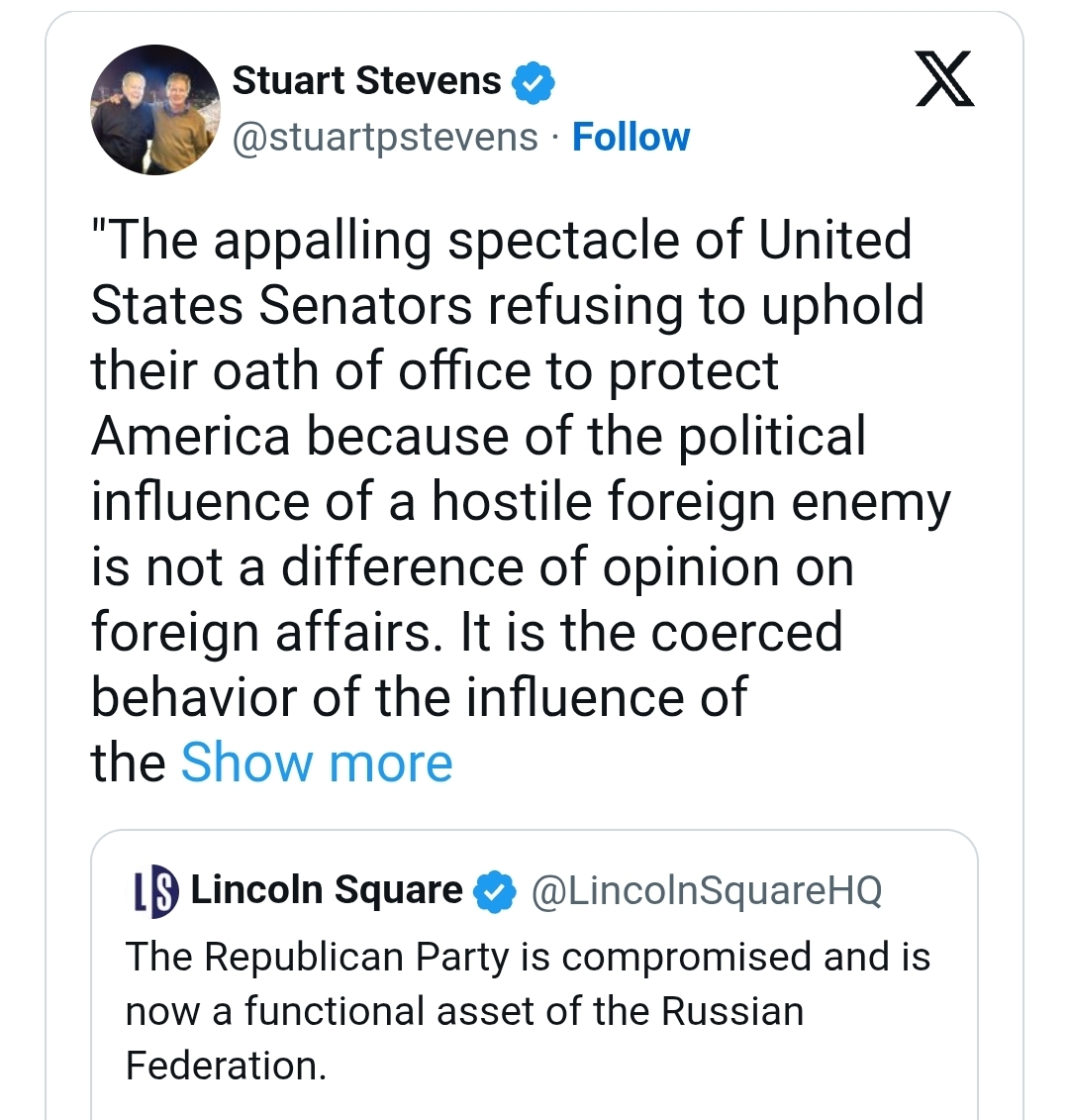Open Stuart Stevens' profile photo
The height and width of the screenshot is (1120, 1069).
click(154, 109)
